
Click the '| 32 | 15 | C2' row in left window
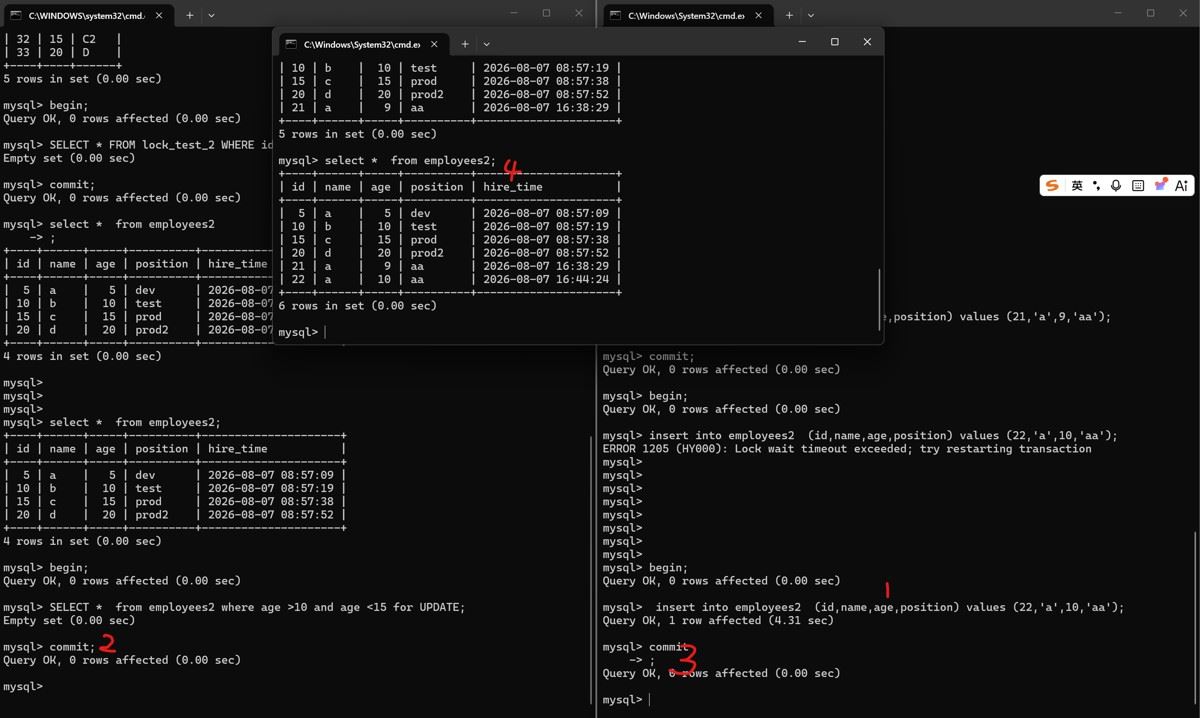click(62, 39)
